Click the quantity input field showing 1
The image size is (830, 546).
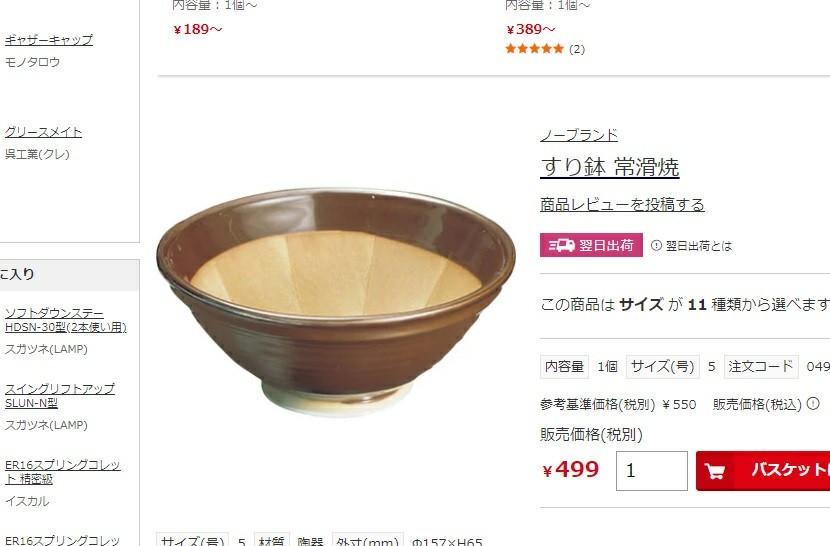tap(652, 471)
